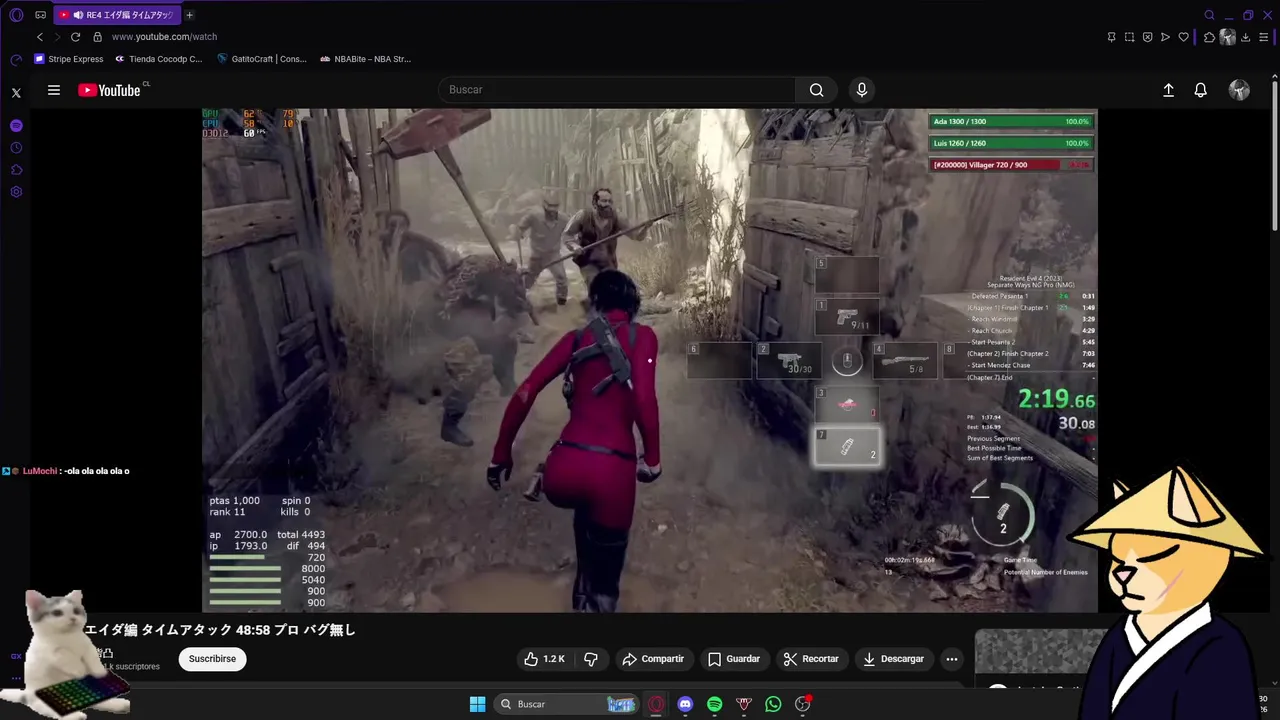This screenshot has height=720, width=1280.
Task: Click the YouTube Buscar search field
Action: coord(617,90)
